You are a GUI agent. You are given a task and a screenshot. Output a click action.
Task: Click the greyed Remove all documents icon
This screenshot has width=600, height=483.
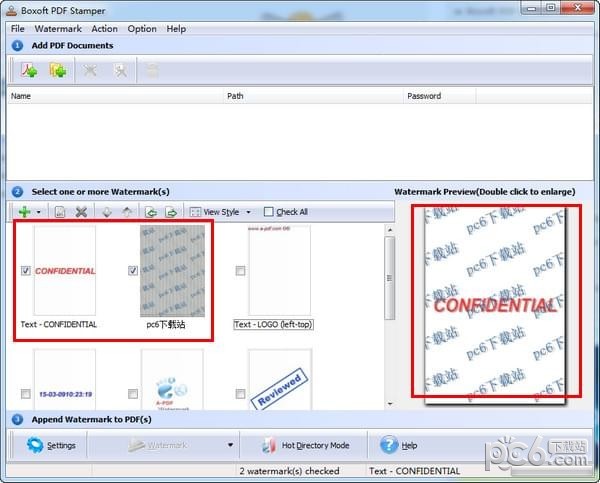121,70
